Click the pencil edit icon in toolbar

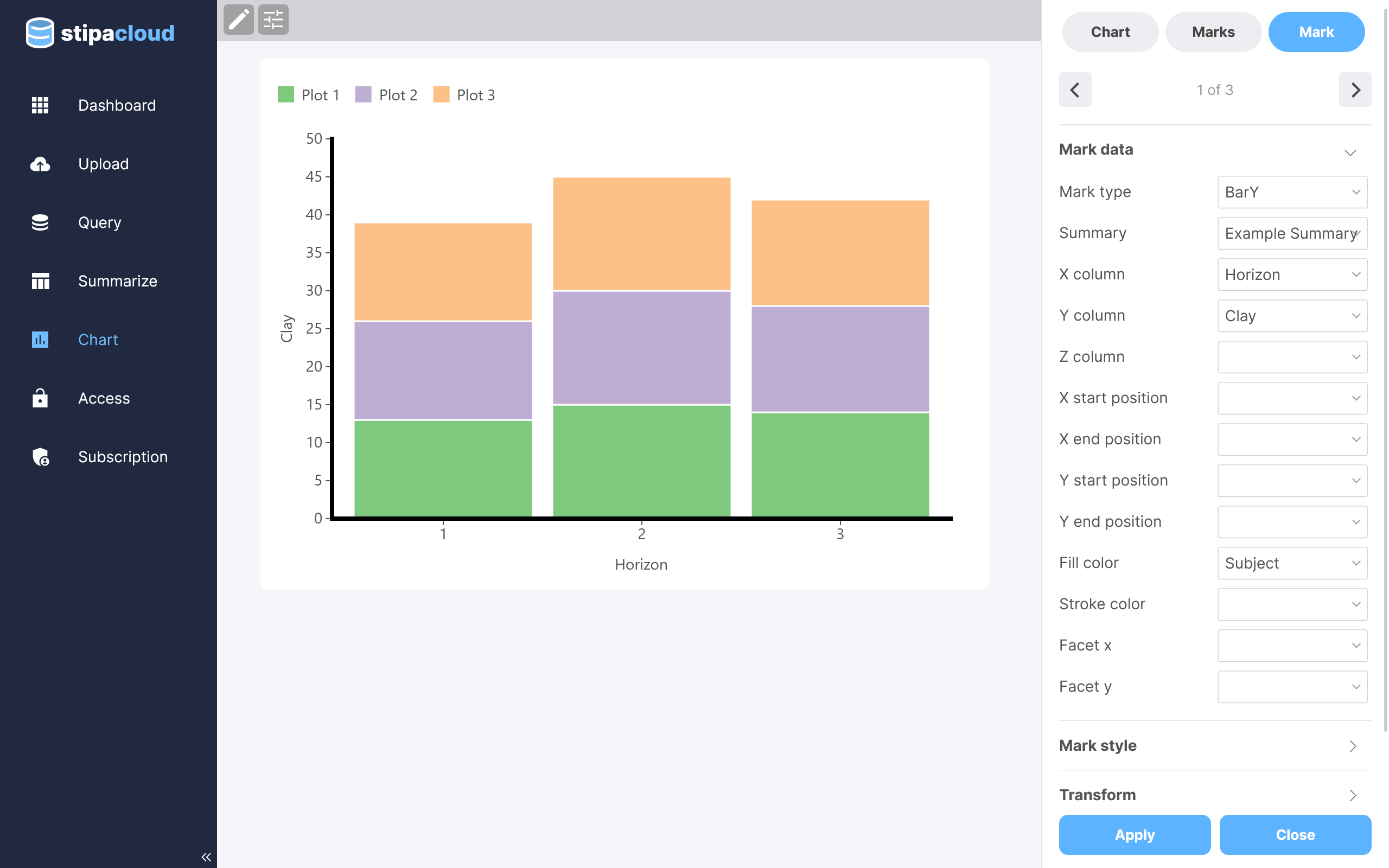[238, 20]
